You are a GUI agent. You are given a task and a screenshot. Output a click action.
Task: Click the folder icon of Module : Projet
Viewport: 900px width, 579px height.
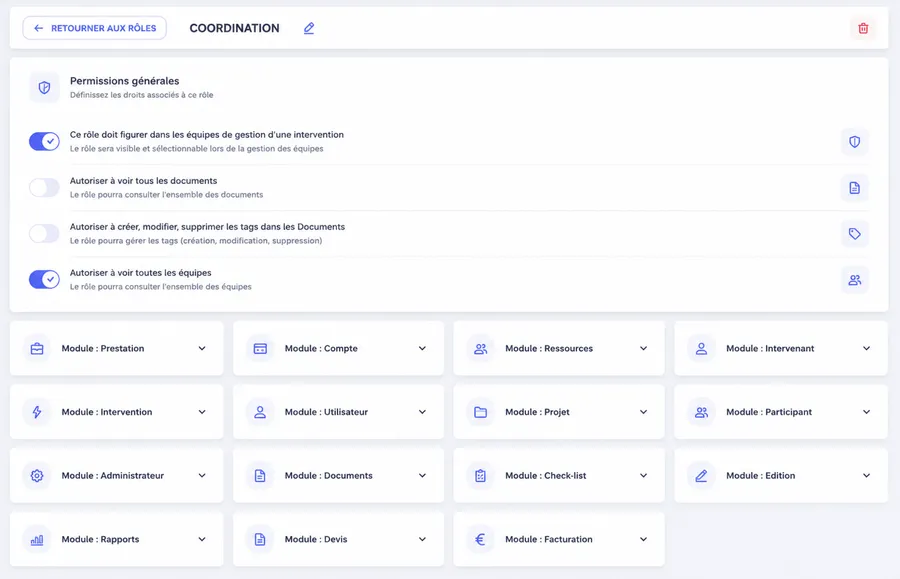(480, 412)
